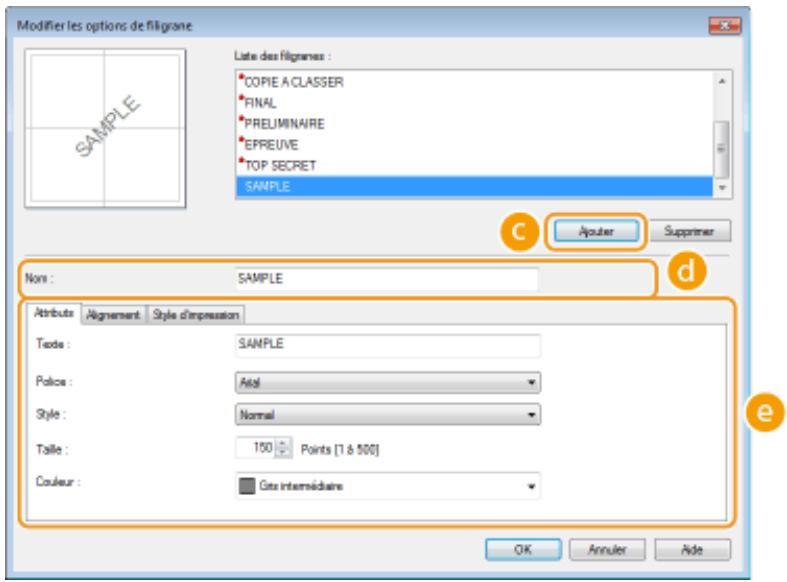This screenshot has width=787, height=582.
Task: Click the SAMPLE watermark preview thumbnail
Action: point(105,128)
